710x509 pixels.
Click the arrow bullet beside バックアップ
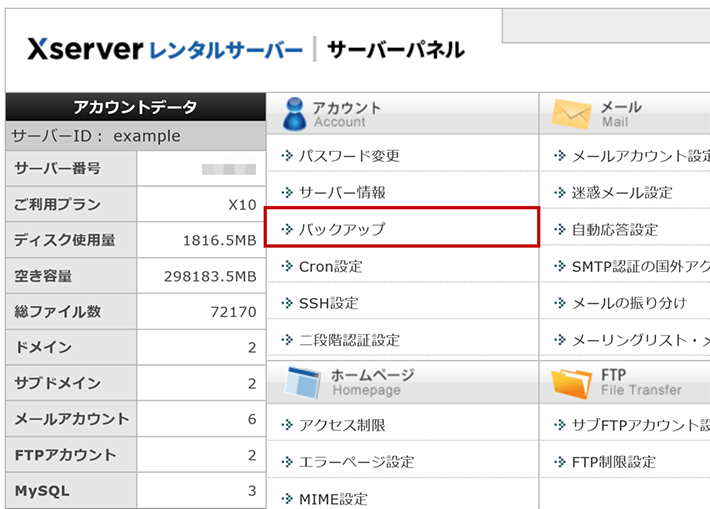[287, 229]
